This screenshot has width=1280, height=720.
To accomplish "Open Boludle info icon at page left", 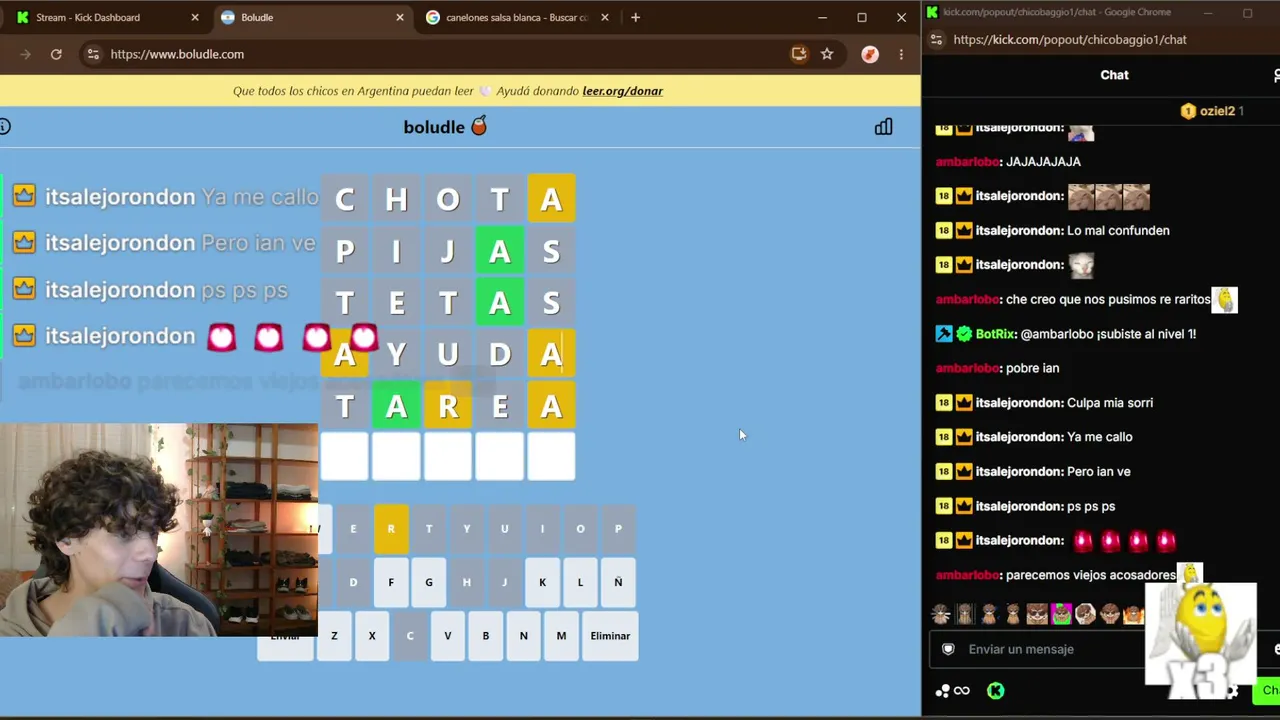I will (5, 126).
